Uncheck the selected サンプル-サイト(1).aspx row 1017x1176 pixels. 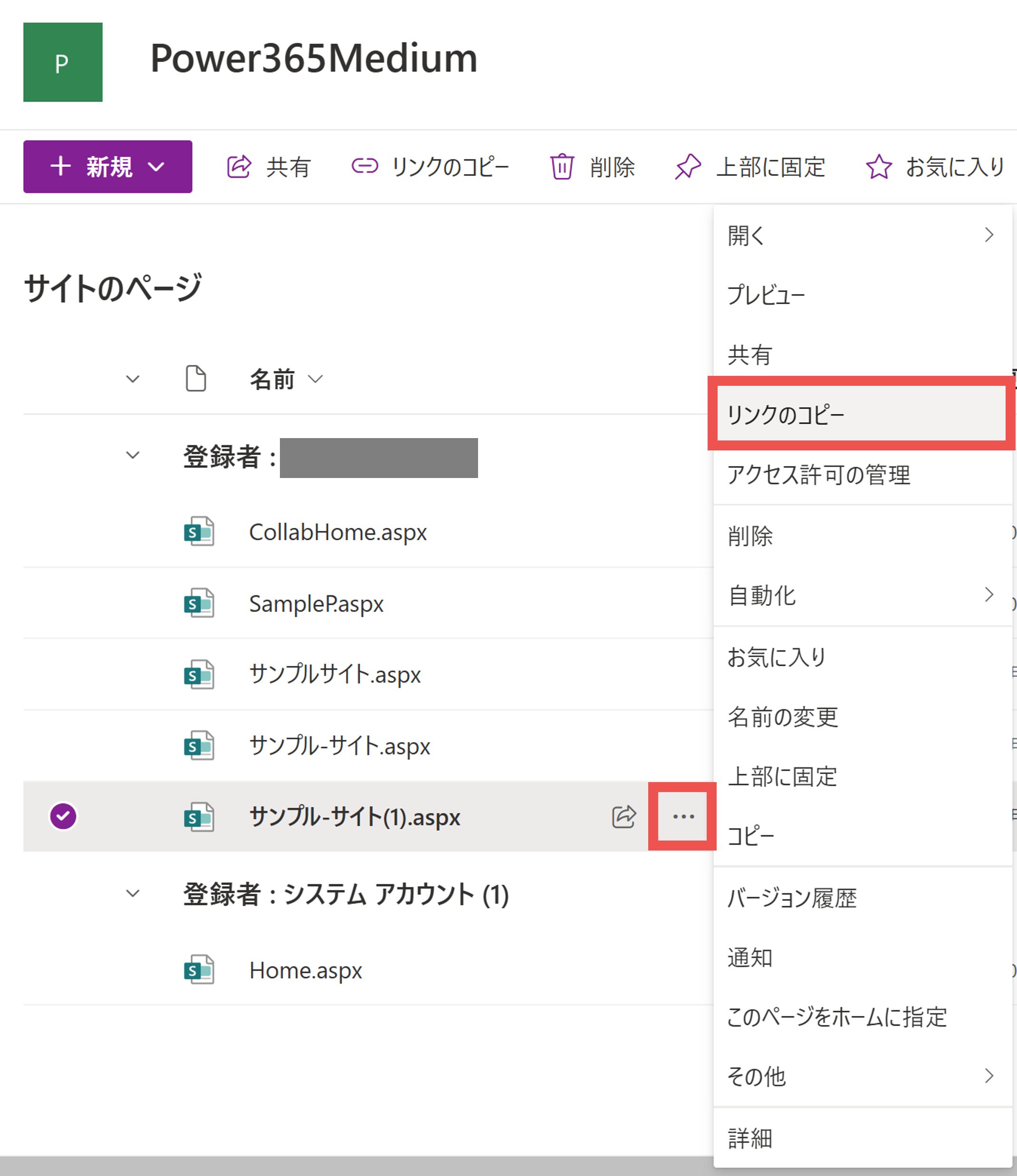[63, 816]
